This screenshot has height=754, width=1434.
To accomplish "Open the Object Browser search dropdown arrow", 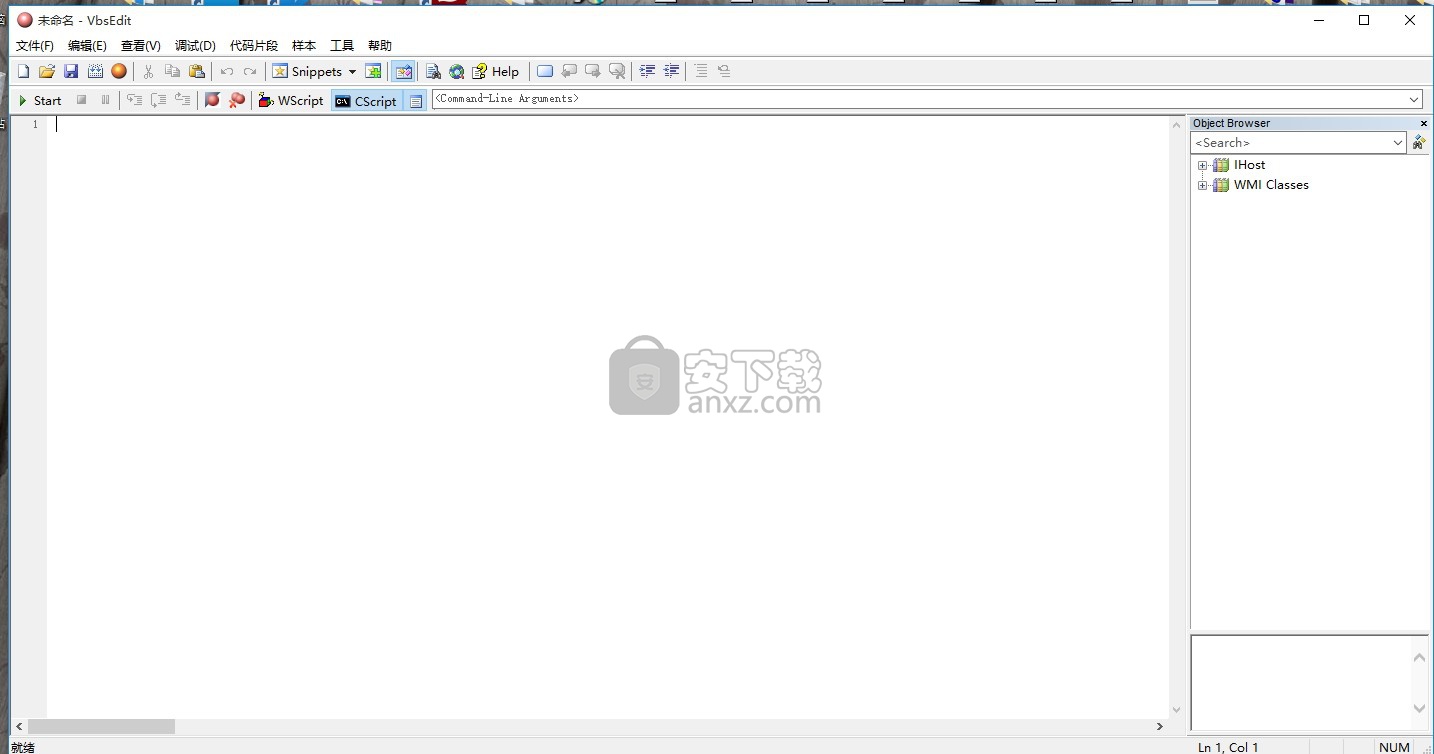I will pyautogui.click(x=1398, y=143).
